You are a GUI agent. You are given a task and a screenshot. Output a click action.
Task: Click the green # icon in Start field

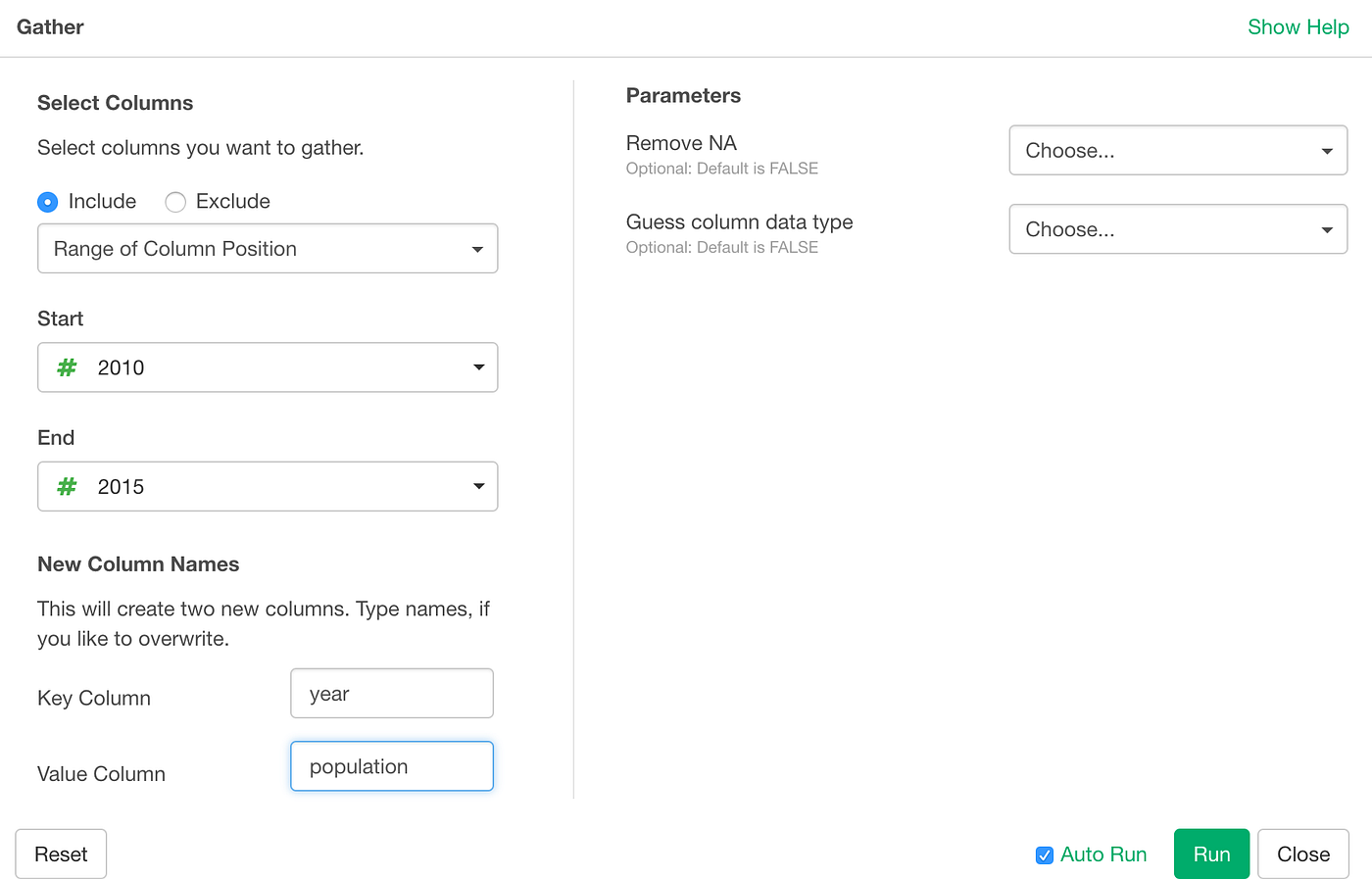coord(66,366)
